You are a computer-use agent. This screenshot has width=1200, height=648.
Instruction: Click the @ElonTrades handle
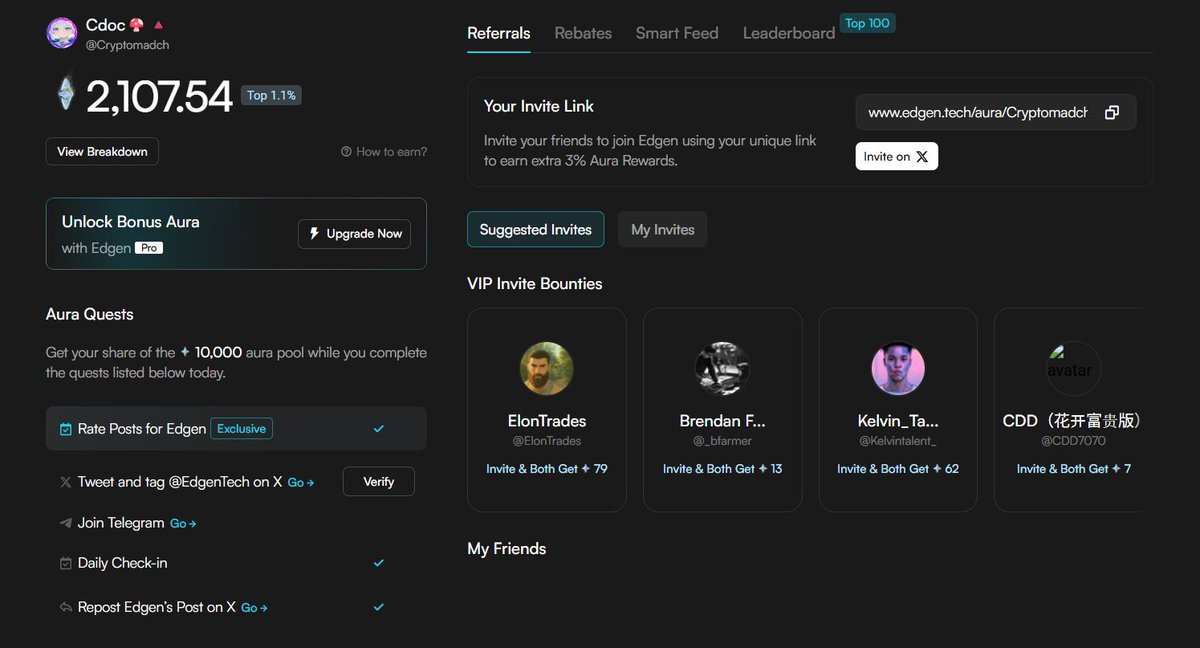[547, 440]
